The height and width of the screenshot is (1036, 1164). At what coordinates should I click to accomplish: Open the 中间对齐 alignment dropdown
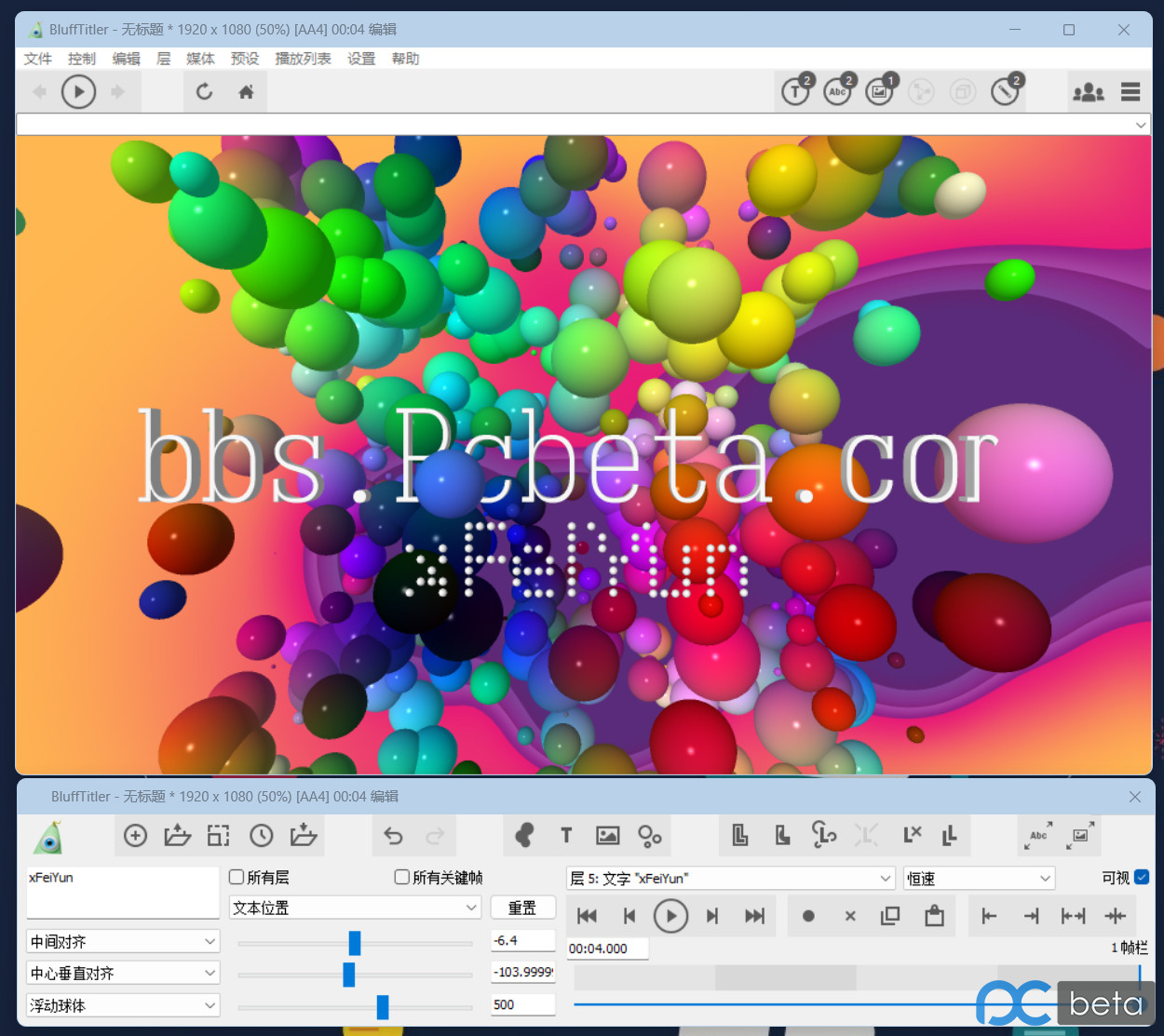123,942
